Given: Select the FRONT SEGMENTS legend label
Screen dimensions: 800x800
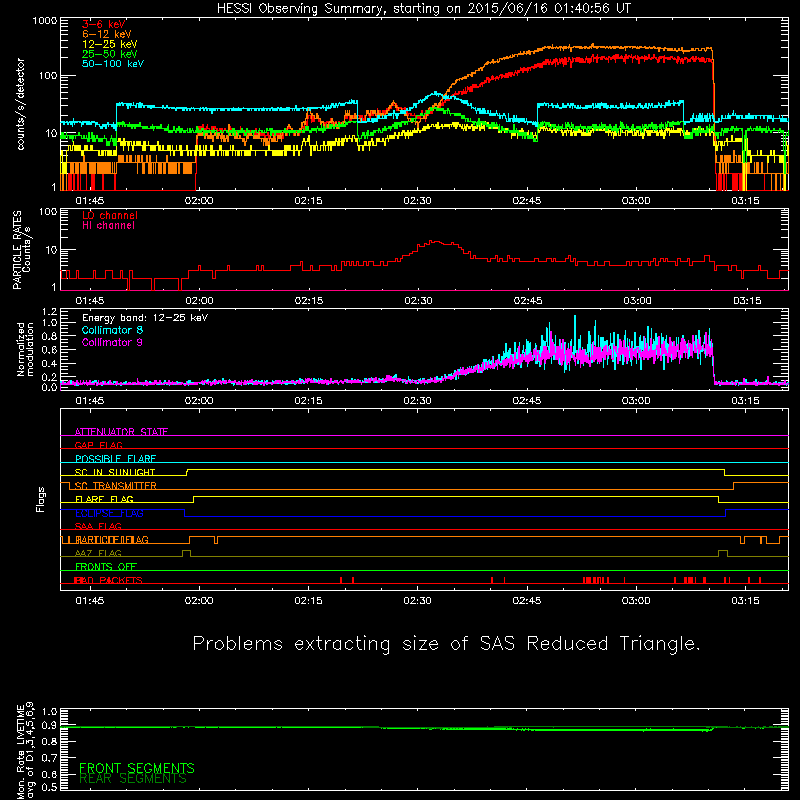Looking at the screenshot, I should click(137, 768).
